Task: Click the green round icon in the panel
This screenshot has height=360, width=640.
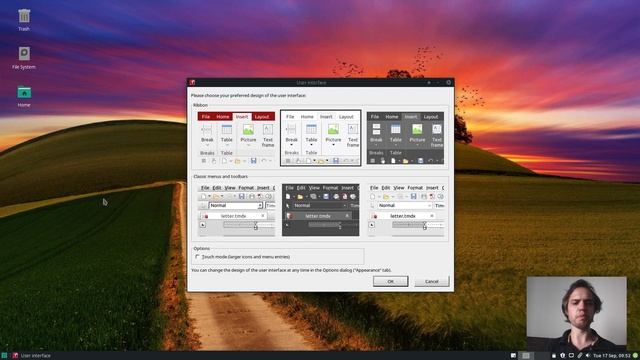Action: tap(635, 356)
